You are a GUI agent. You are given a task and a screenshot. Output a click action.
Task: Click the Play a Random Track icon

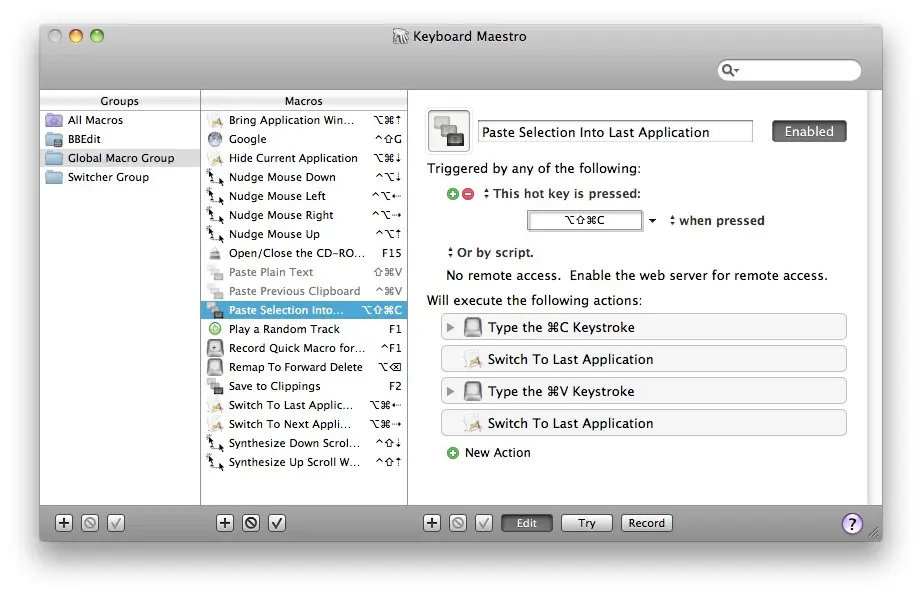(215, 329)
